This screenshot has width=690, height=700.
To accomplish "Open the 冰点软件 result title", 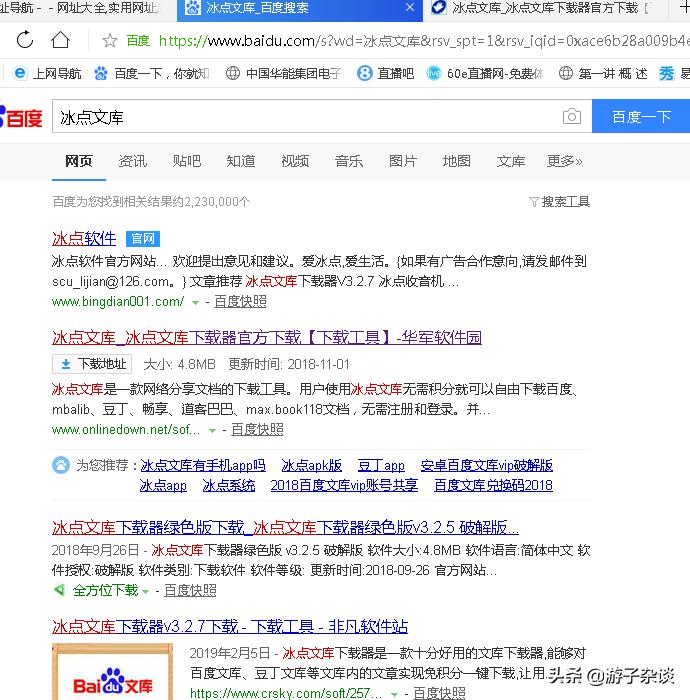I will 84,239.
